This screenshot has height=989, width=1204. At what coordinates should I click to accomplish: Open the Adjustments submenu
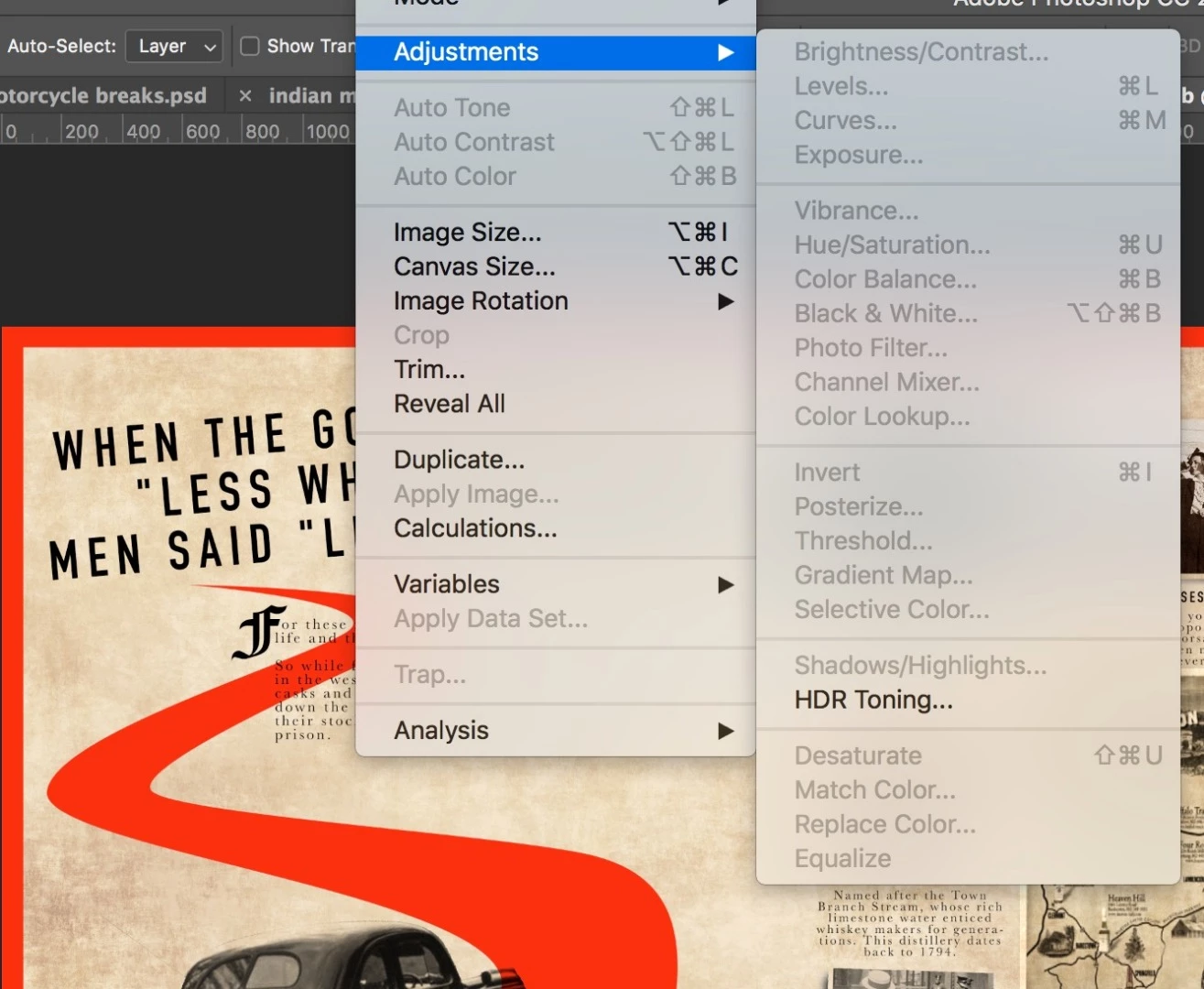[x=556, y=52]
